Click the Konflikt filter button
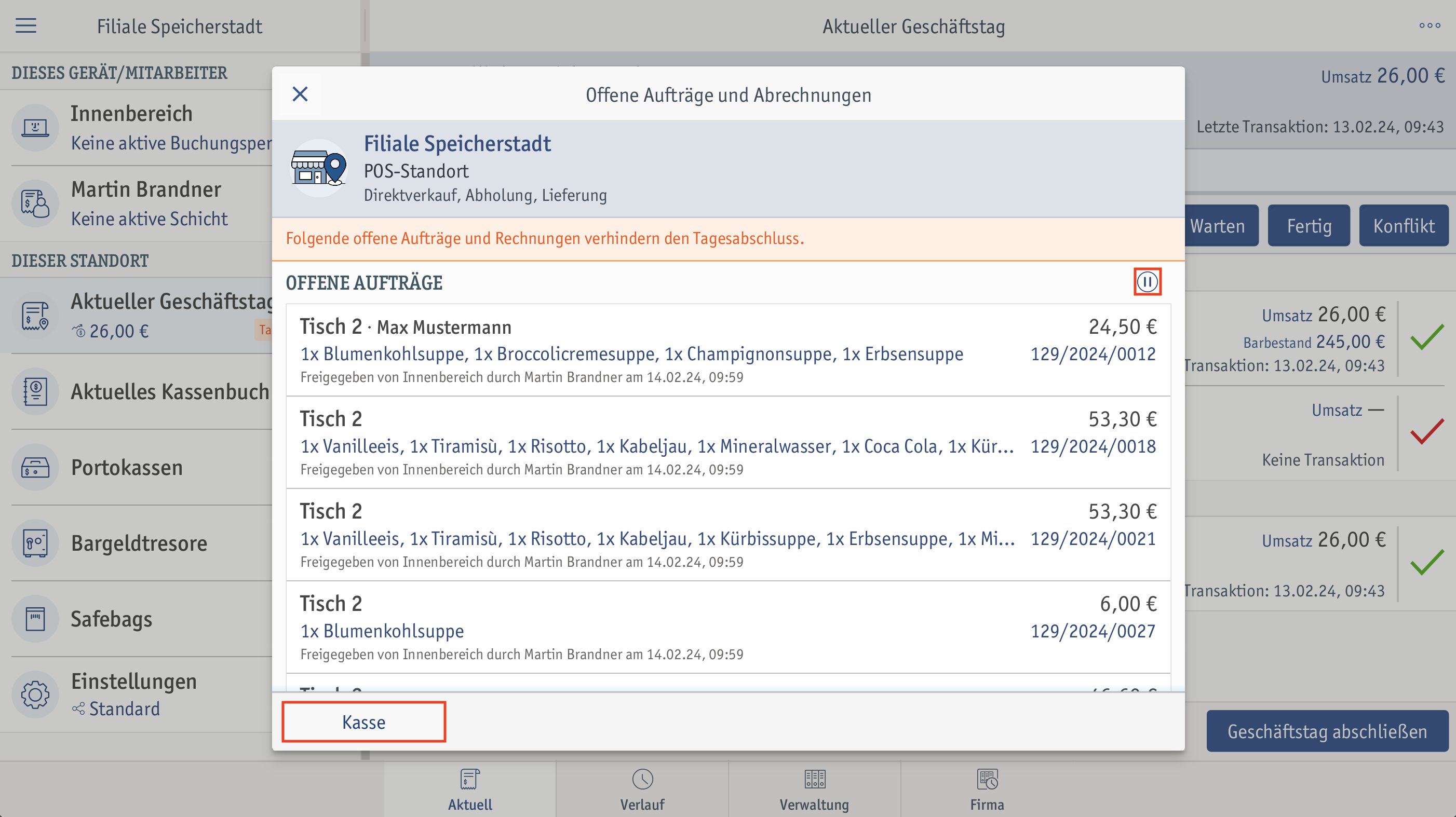Viewport: 1456px width, 817px height. pyautogui.click(x=1404, y=225)
